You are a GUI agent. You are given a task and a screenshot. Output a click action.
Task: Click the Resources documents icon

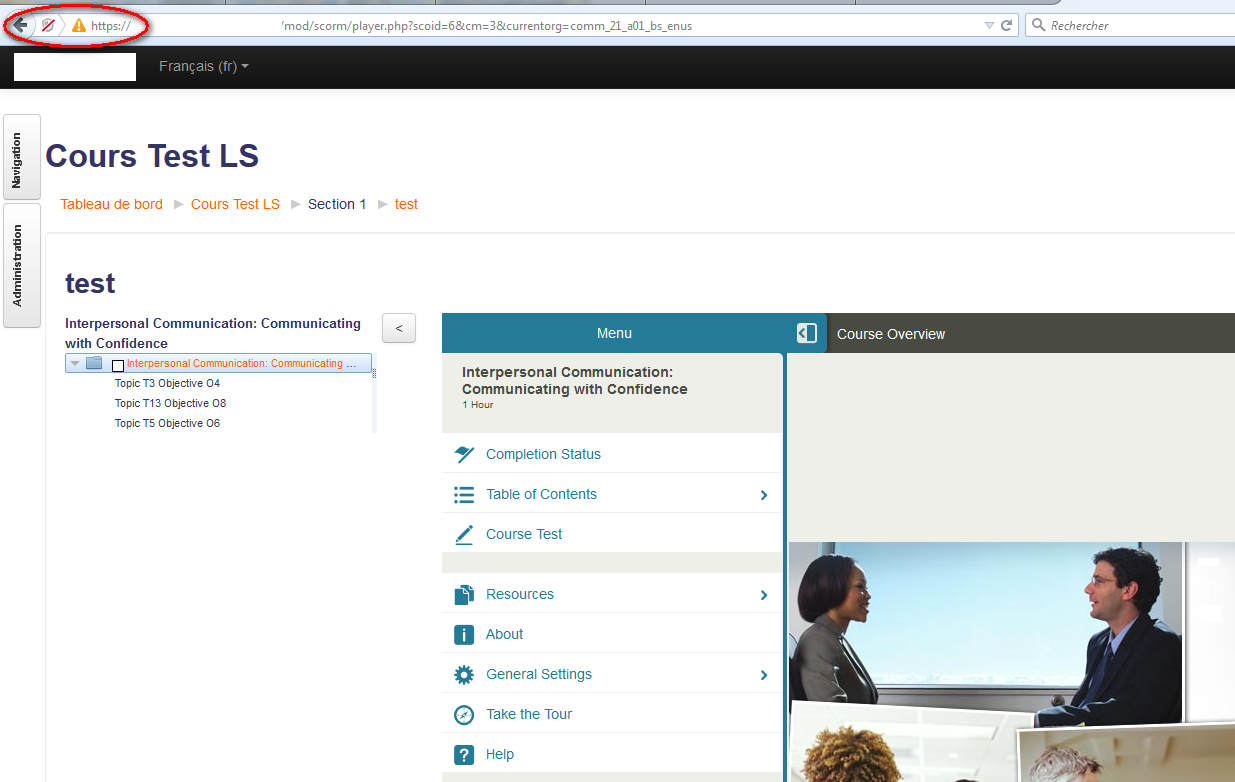pyautogui.click(x=464, y=595)
